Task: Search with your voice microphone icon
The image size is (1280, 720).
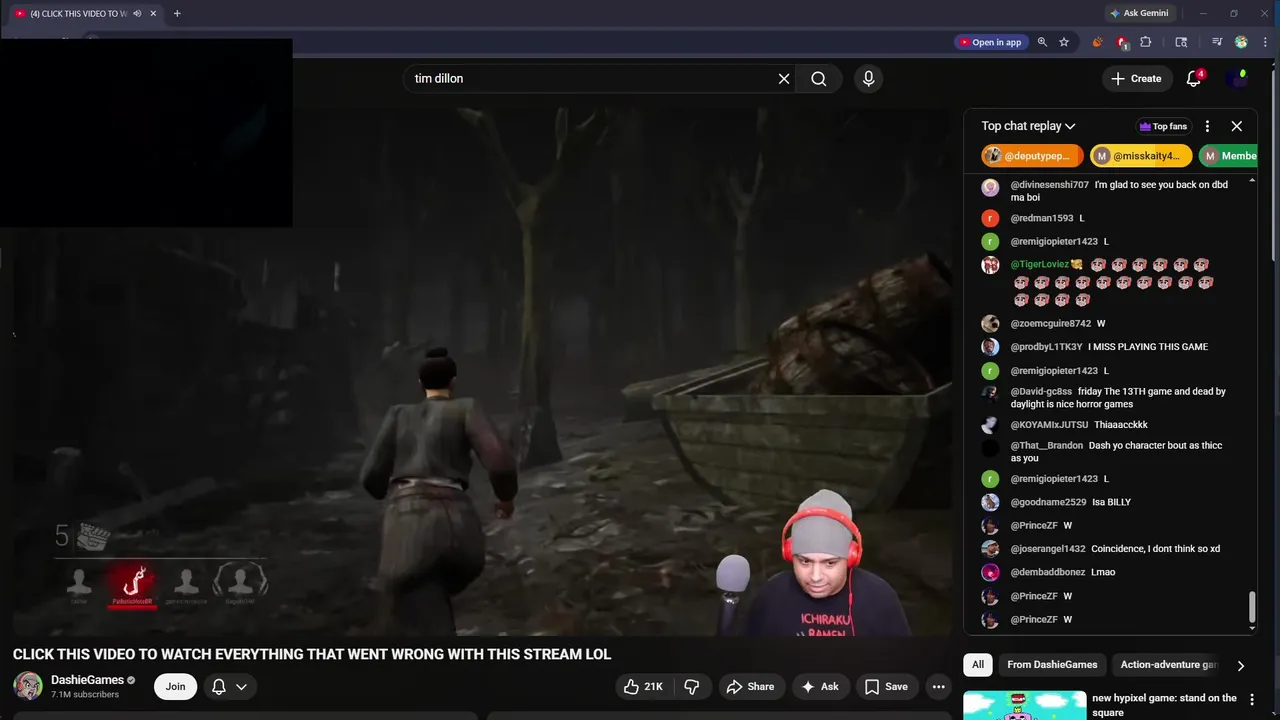Action: click(868, 78)
